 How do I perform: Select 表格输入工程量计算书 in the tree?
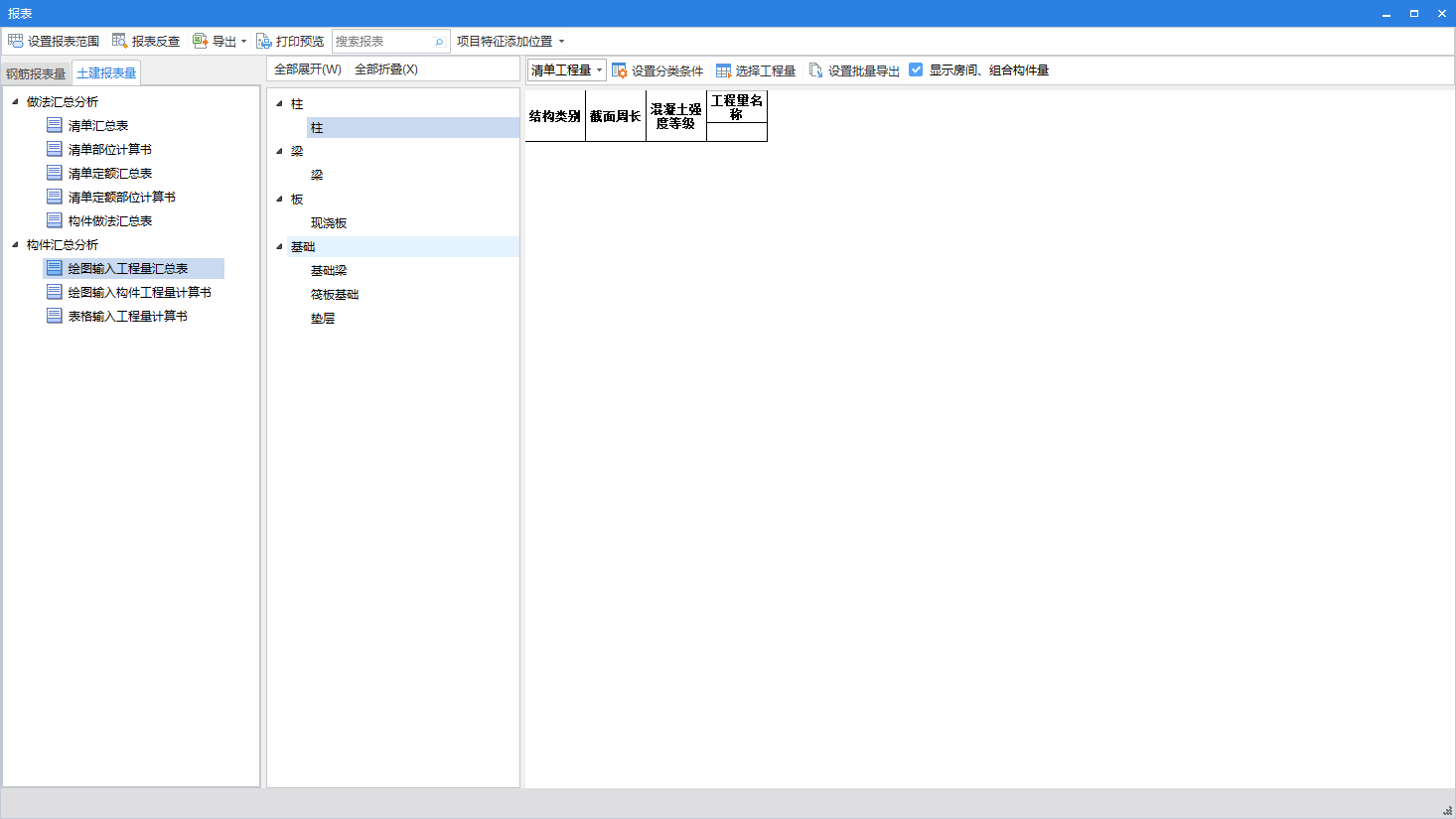pos(128,316)
